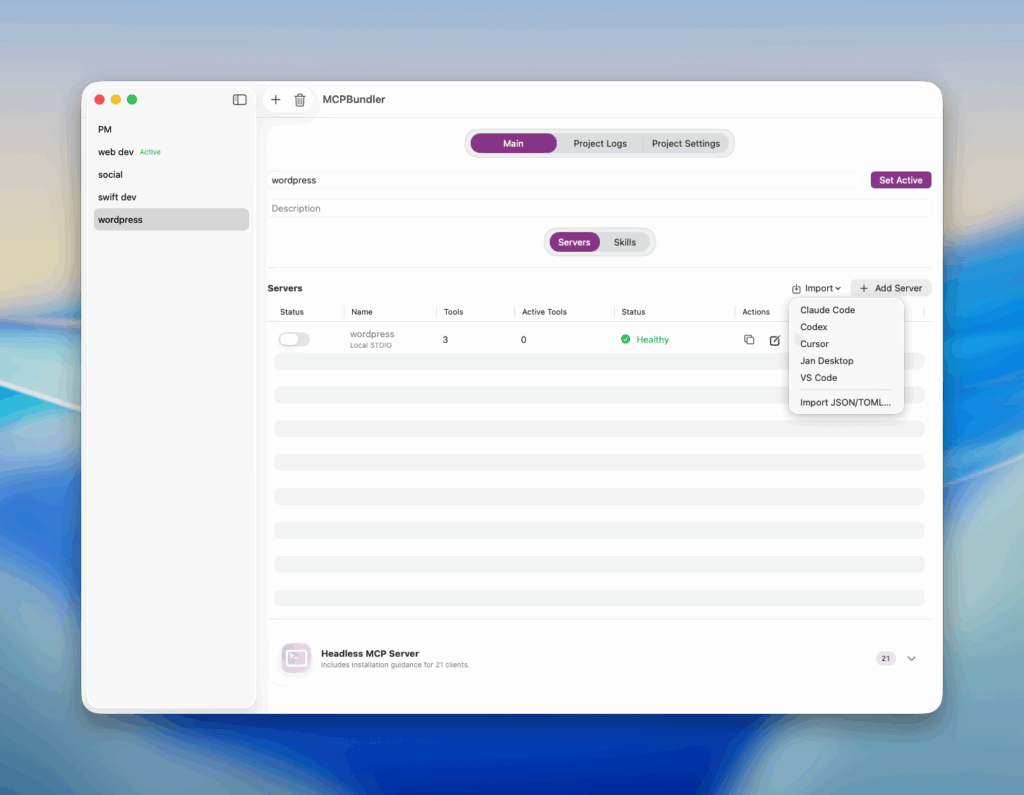Expand the Headless MCP Server chevron
Viewport: 1024px width, 795px height.
[x=911, y=658]
